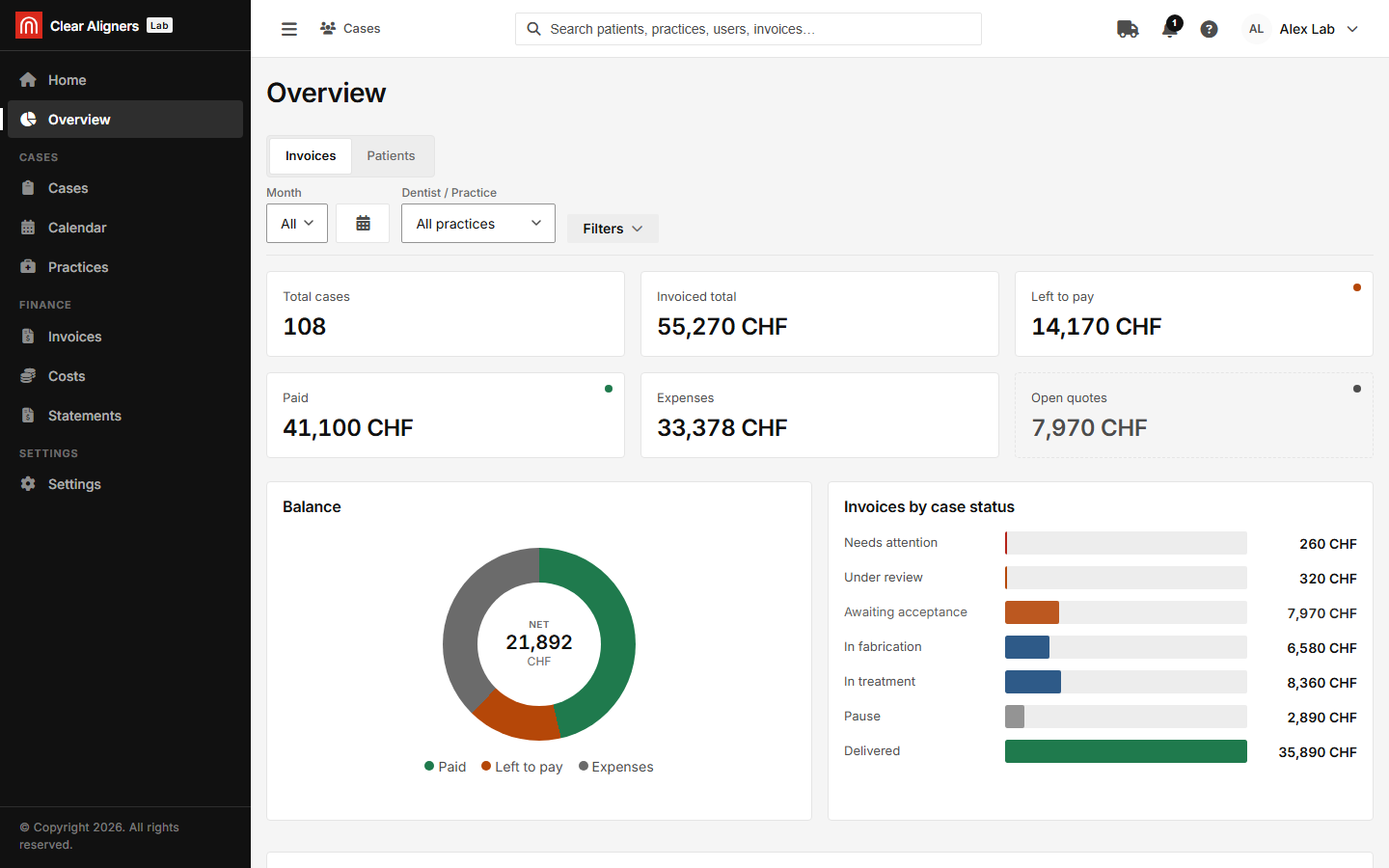Switch to the Patients tab
The image size is (1389, 868).
coord(391,155)
